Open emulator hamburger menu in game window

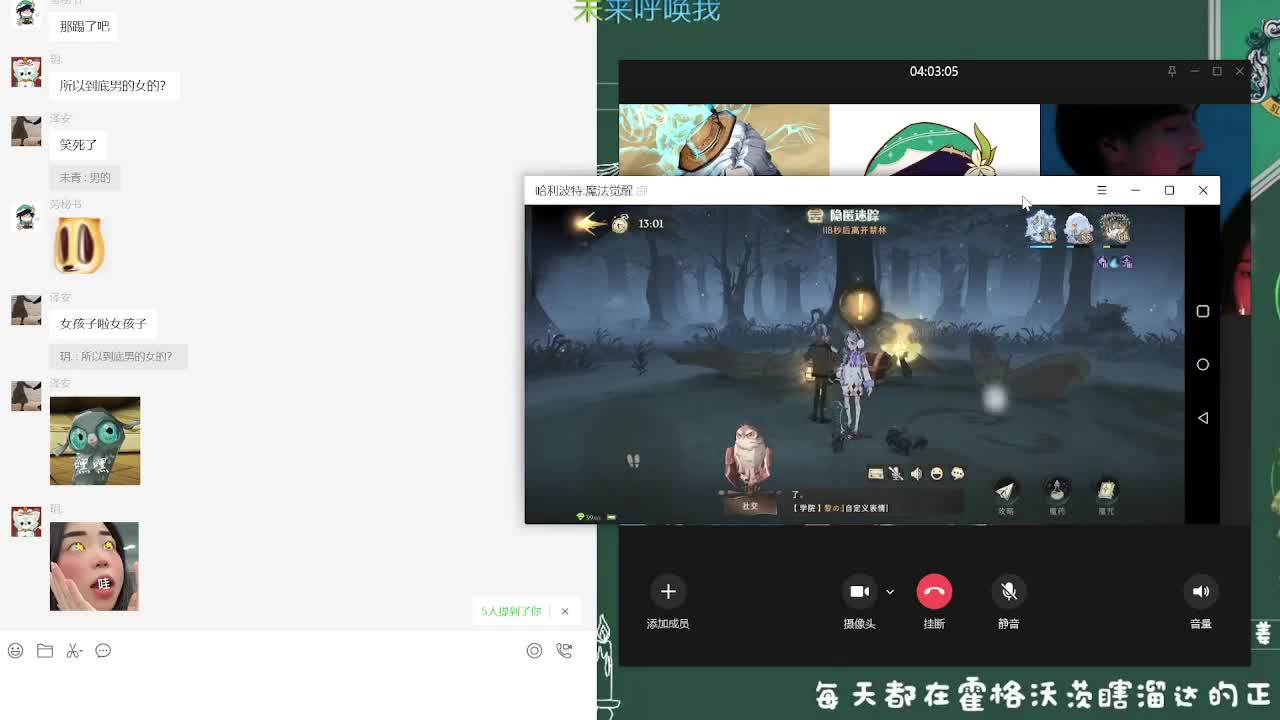coord(1101,190)
